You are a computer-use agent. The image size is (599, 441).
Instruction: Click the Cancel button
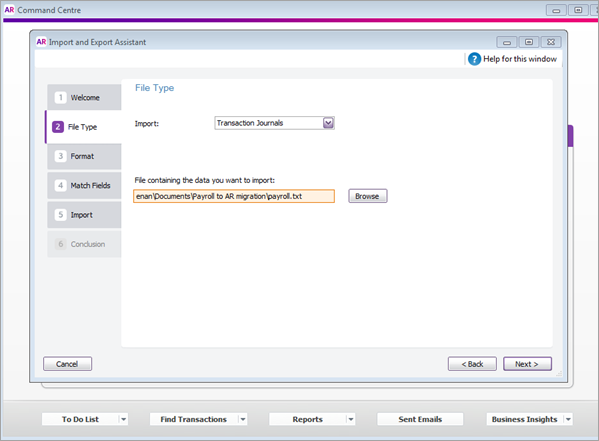[x=67, y=364]
